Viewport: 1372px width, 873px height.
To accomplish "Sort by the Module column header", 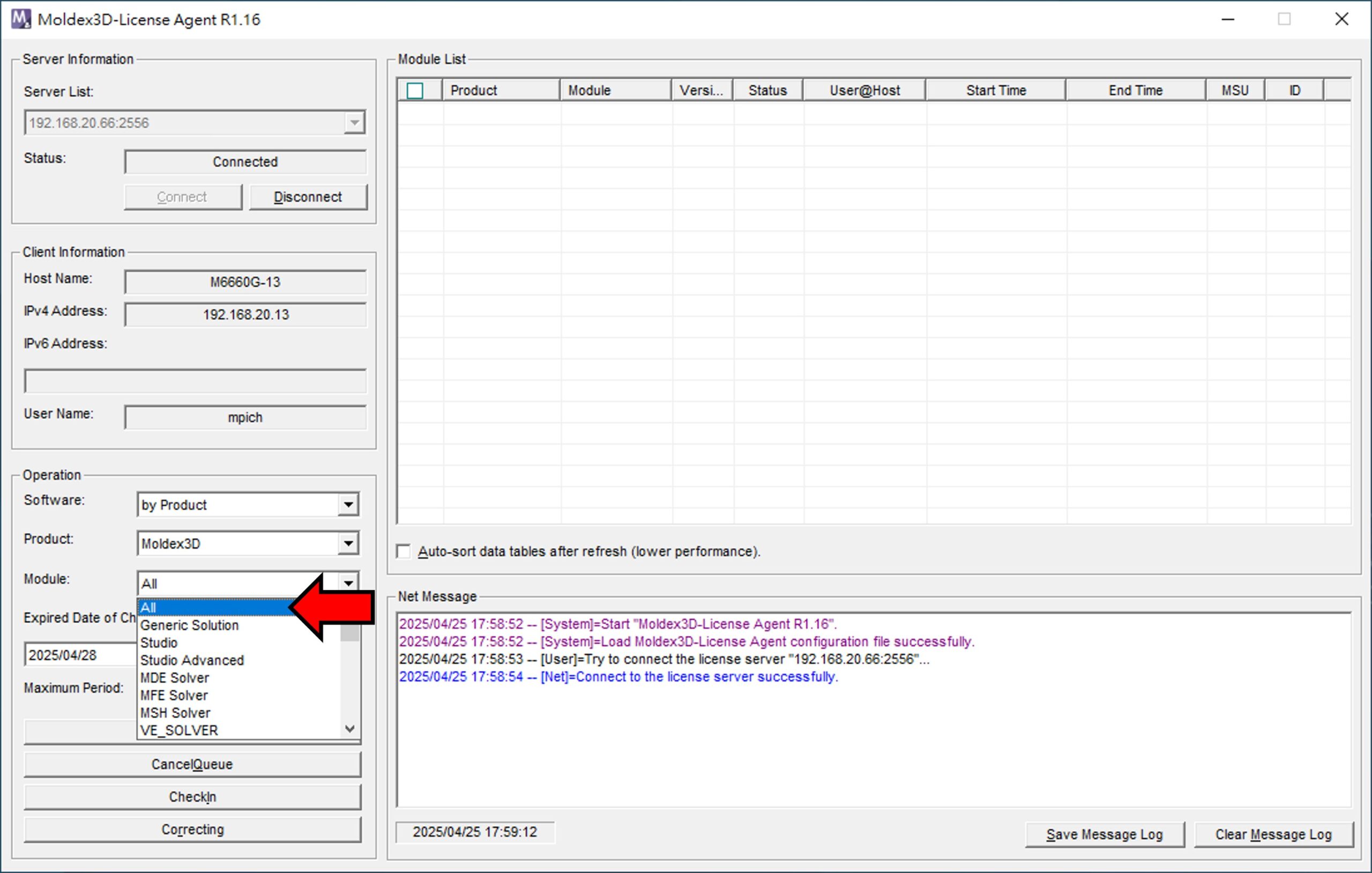I will (615, 90).
